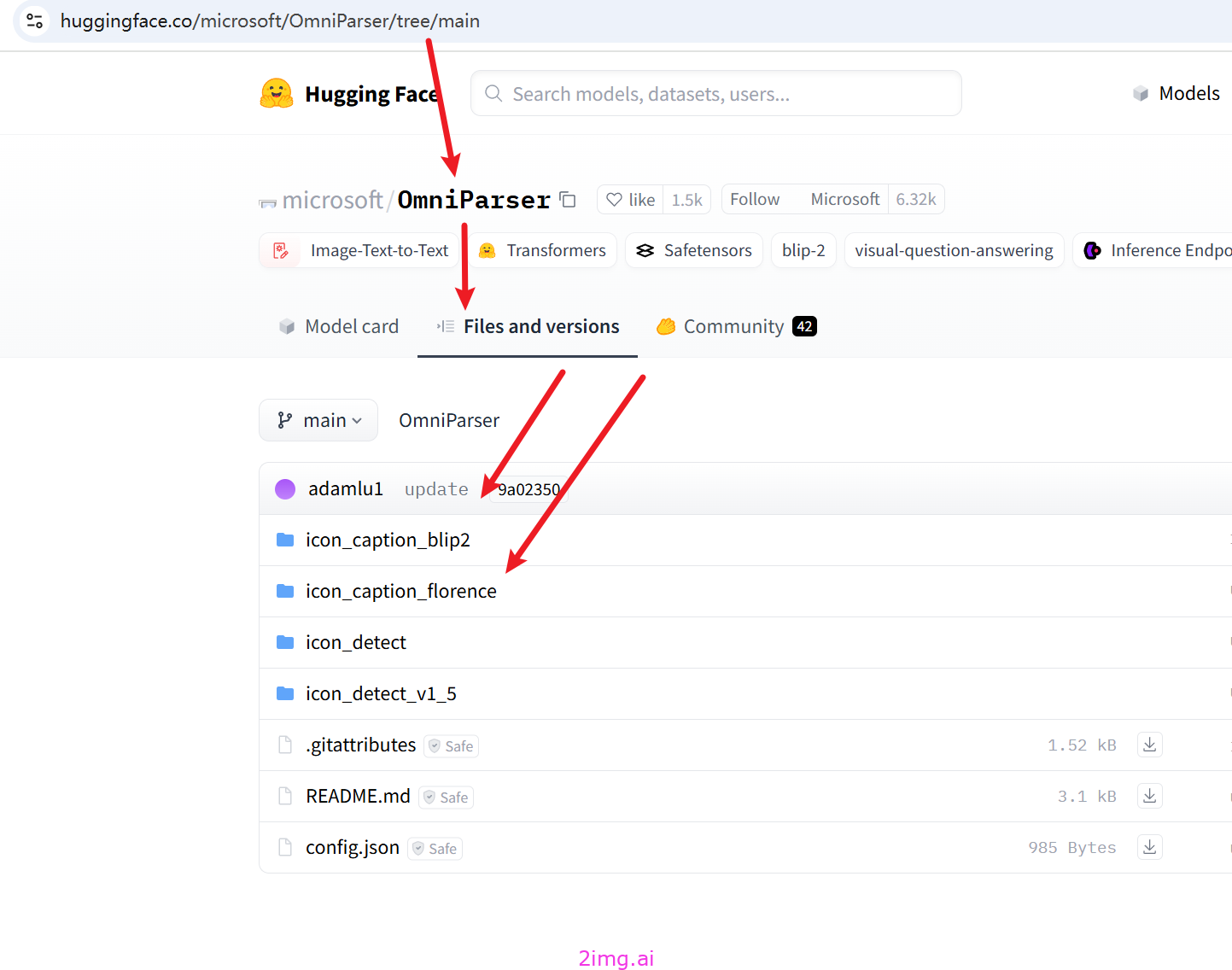Click the Transformers emoji tag
The width and height of the screenshot is (1232, 970).
tap(486, 250)
